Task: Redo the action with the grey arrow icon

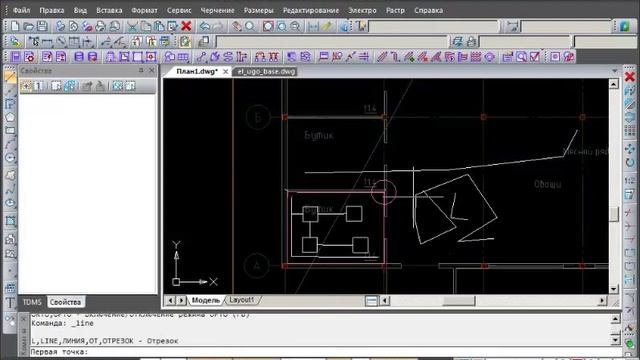Action: (218, 26)
